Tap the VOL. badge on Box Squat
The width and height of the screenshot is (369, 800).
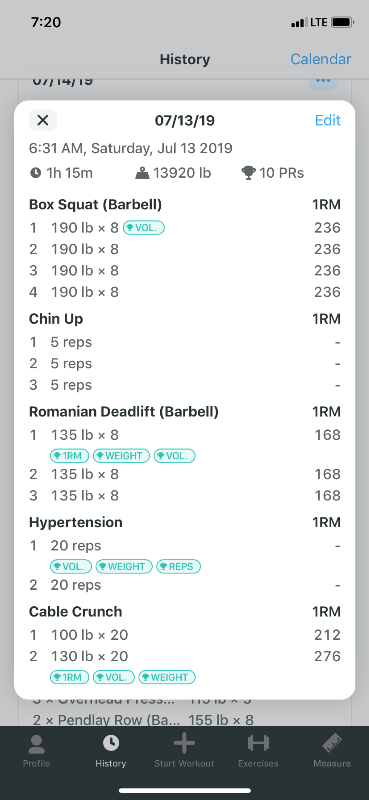(144, 228)
